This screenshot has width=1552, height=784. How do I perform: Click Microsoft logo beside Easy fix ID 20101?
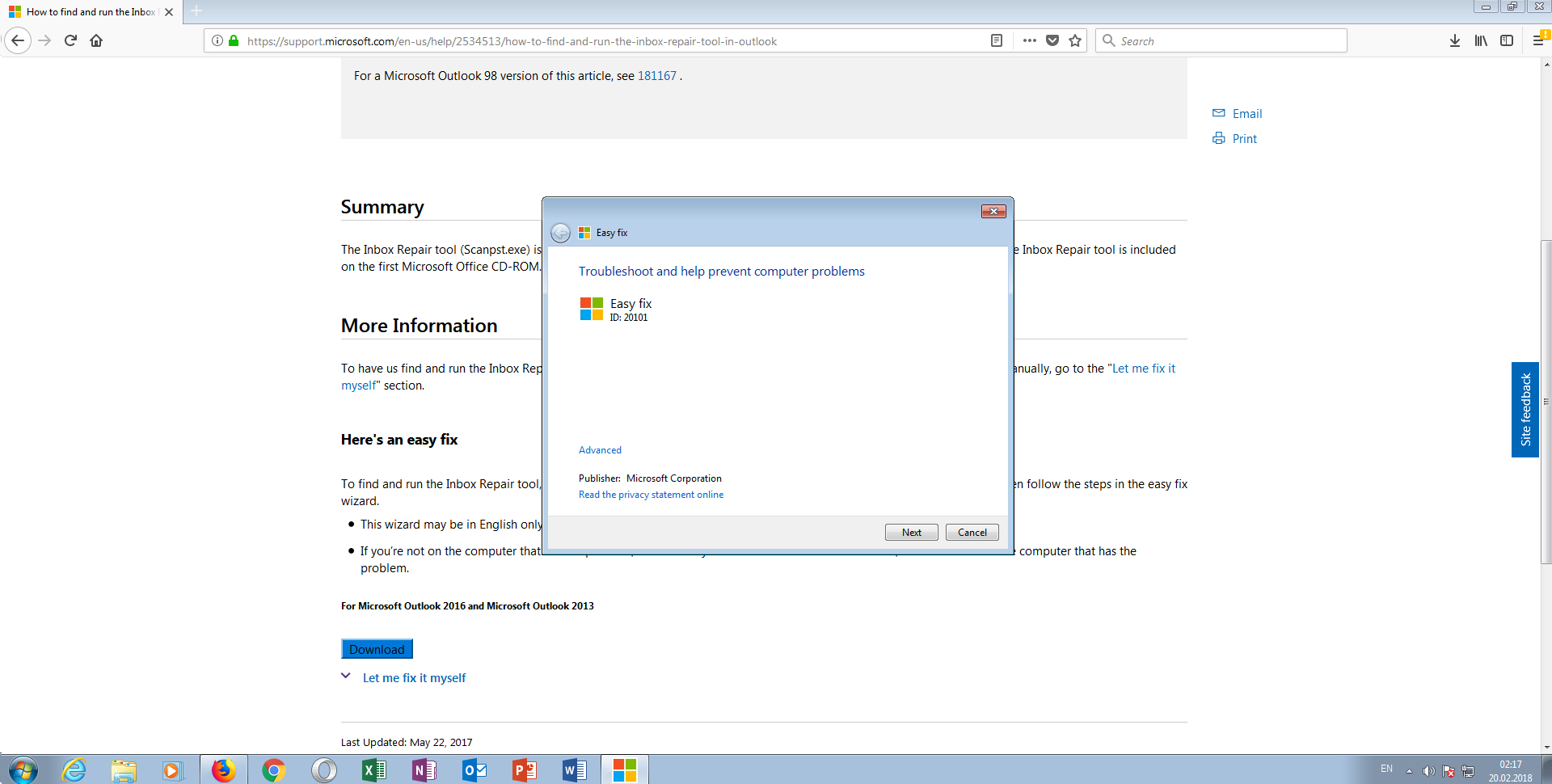pyautogui.click(x=591, y=309)
